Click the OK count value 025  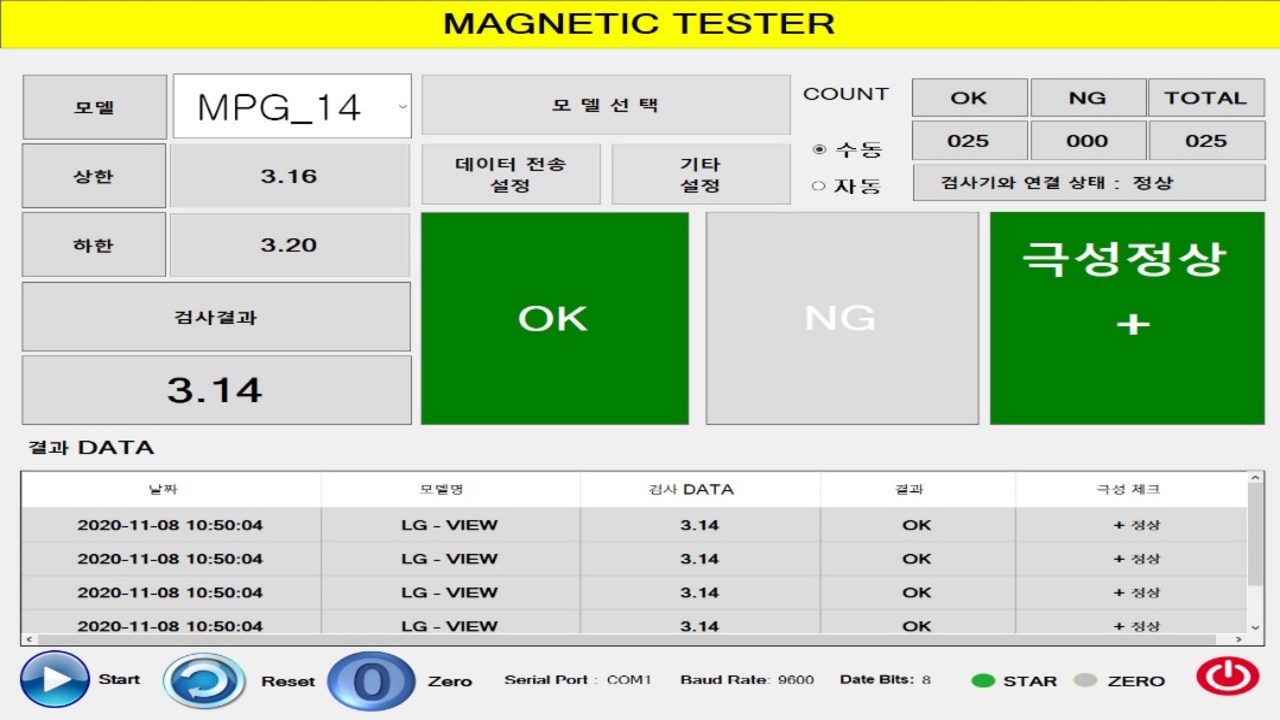969,141
